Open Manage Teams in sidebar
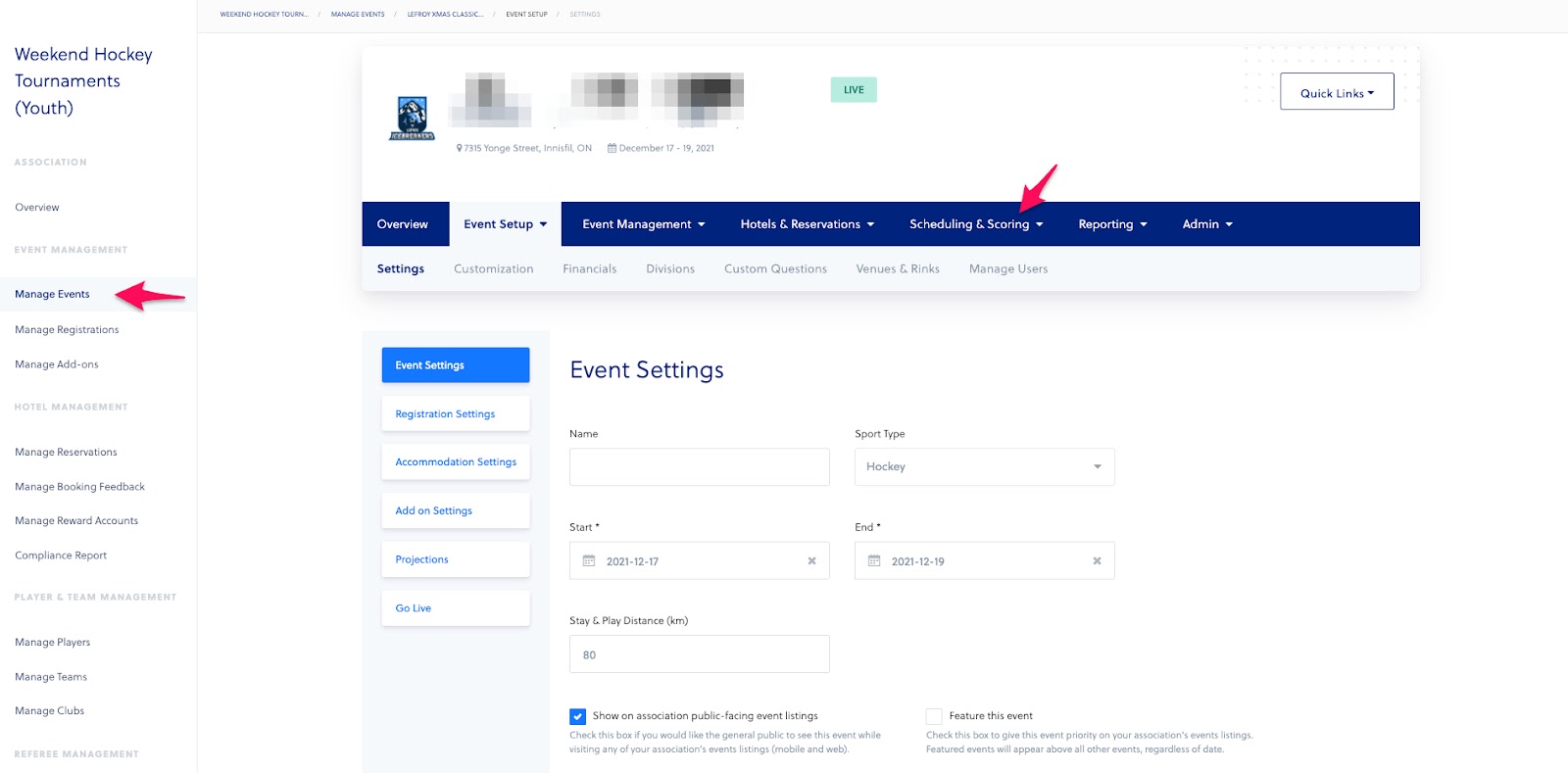1568x773 pixels. pos(51,677)
